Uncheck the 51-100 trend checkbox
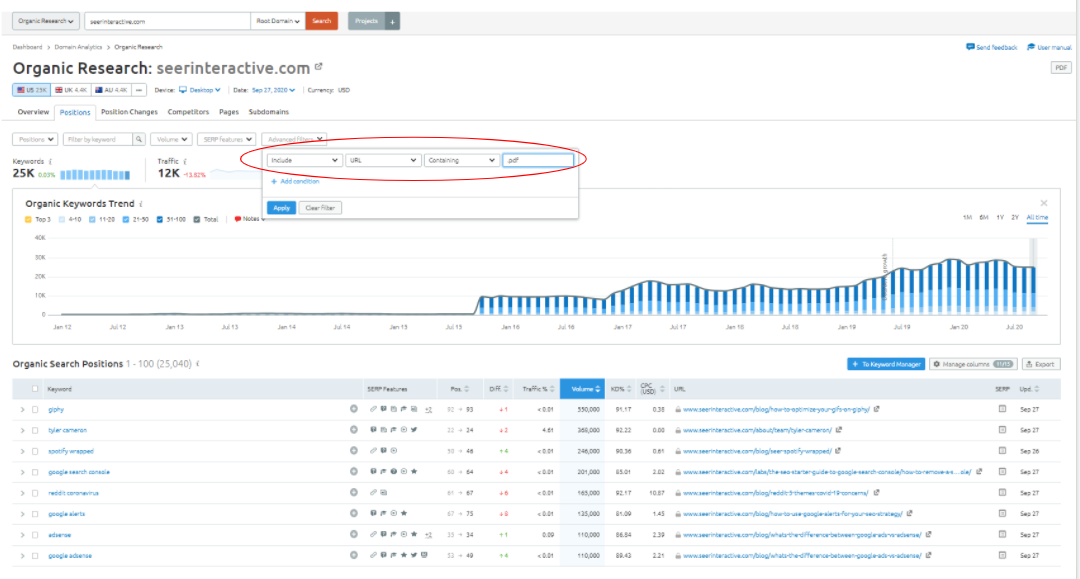 coord(161,219)
